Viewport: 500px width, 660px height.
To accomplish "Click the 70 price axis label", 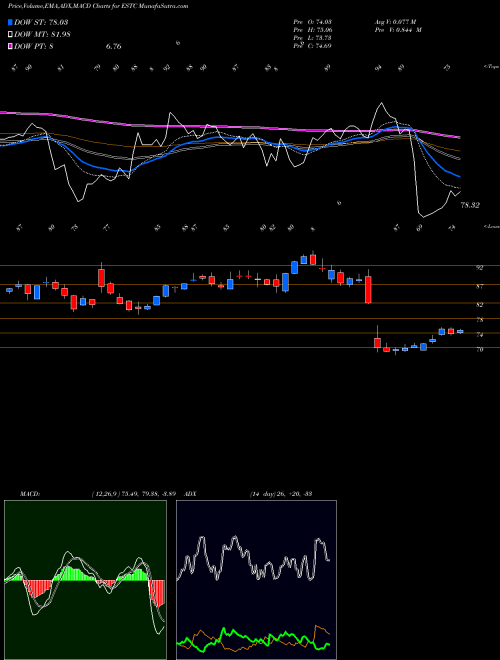I will tap(479, 349).
